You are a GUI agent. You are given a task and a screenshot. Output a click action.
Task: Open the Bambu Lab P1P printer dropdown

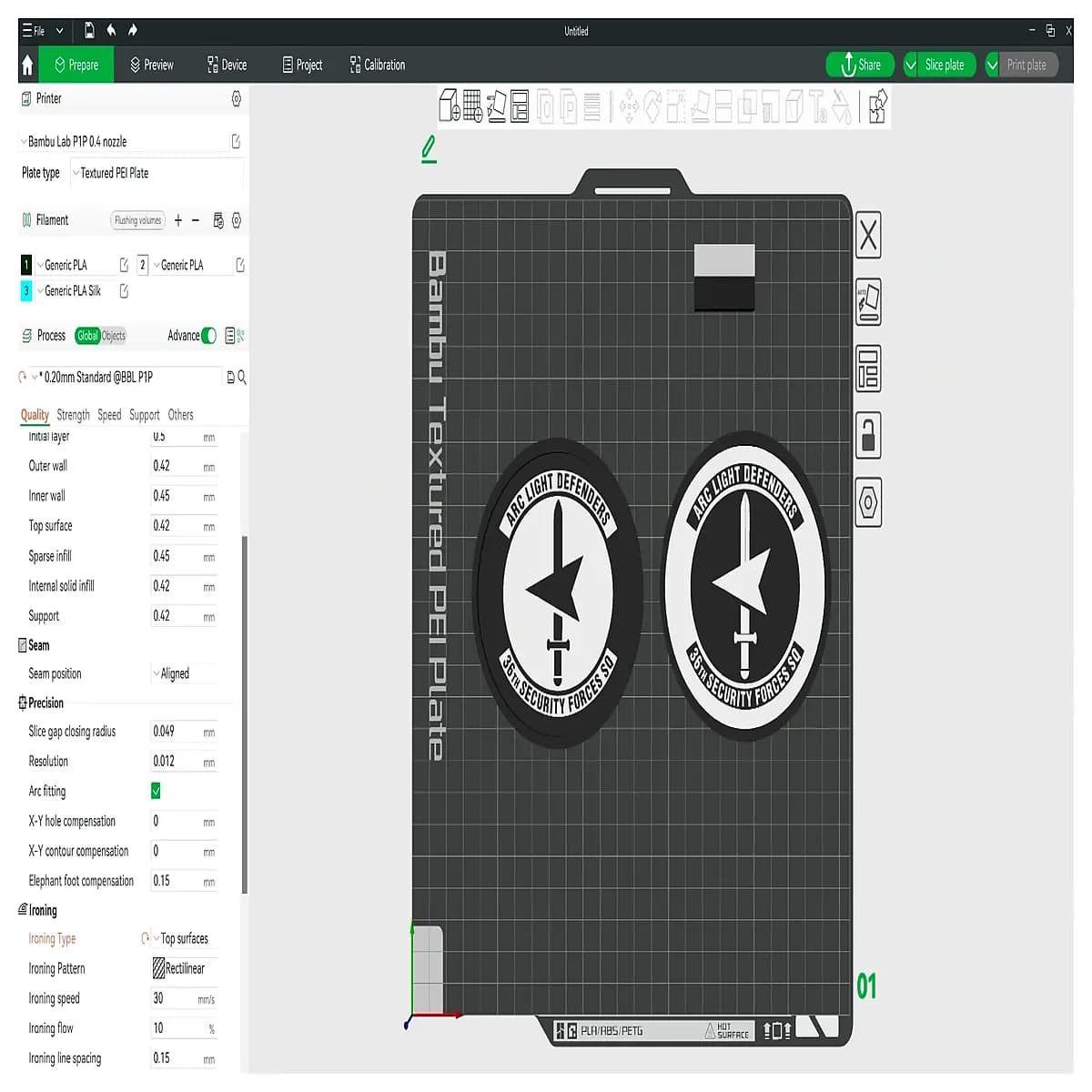coord(123,142)
